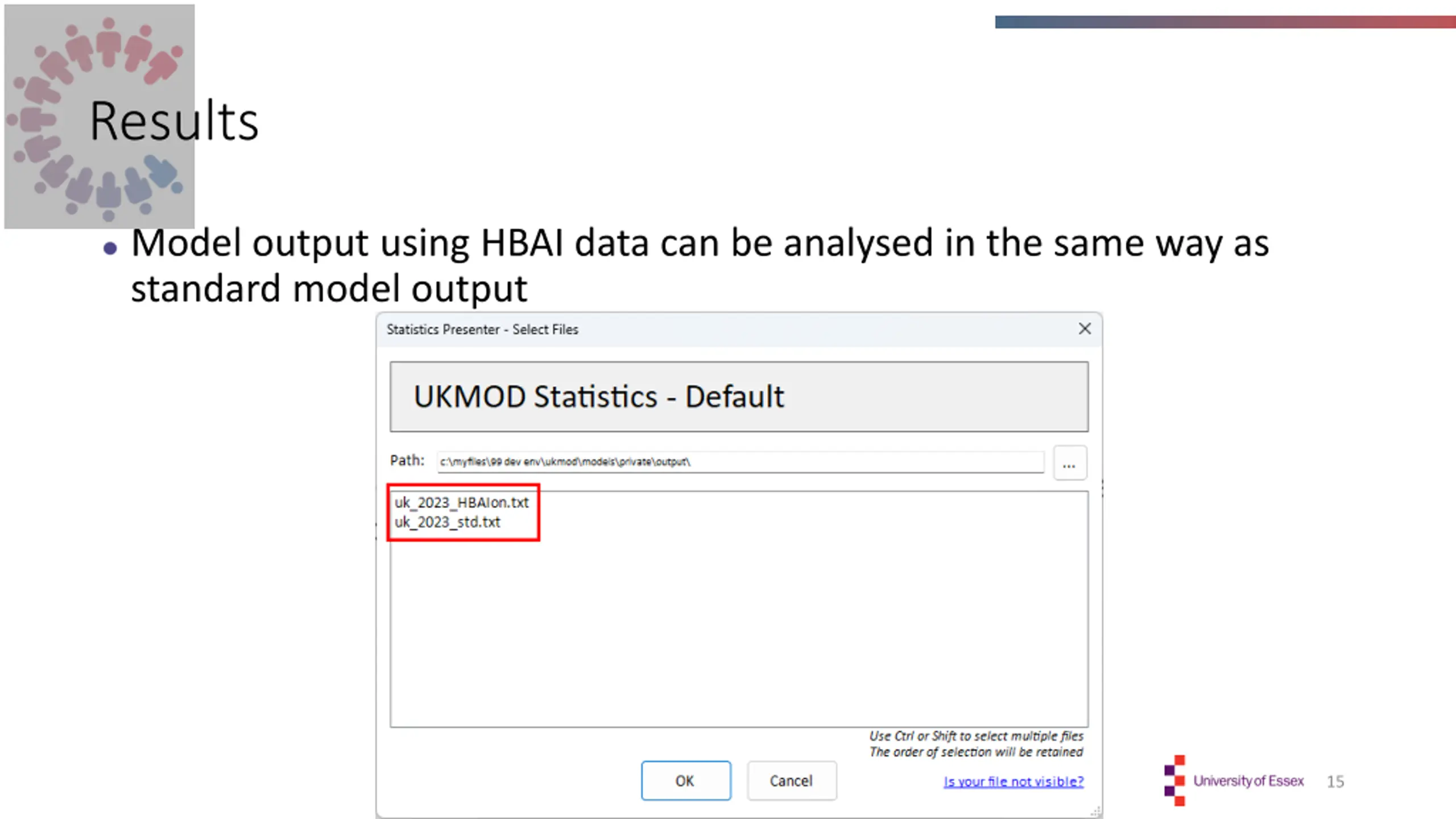Image resolution: width=1456 pixels, height=819 pixels.
Task: Close the Statistics Presenter dialog
Action: [x=1085, y=329]
